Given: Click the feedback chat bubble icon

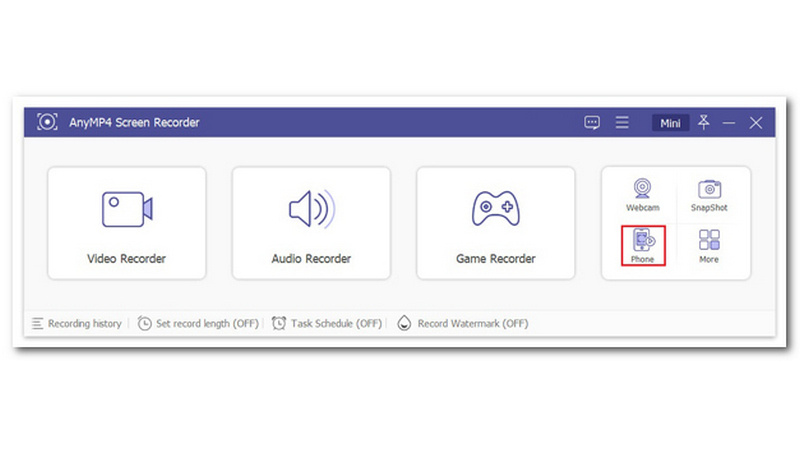Looking at the screenshot, I should (x=592, y=122).
